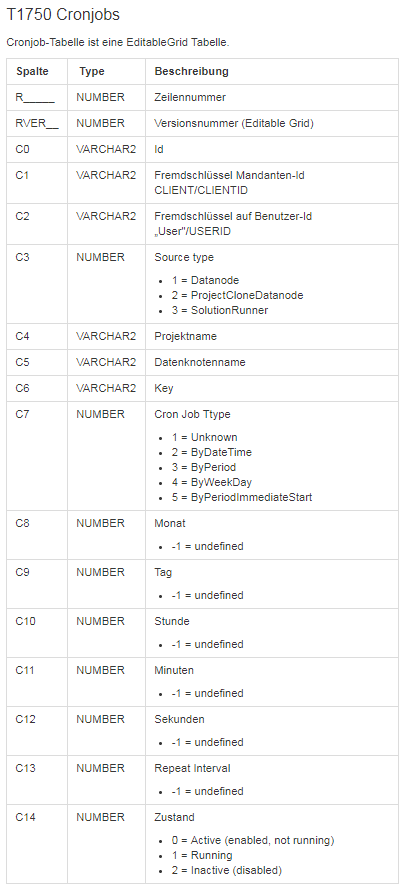The width and height of the screenshot is (404, 888).
Task: Select the Repeat Interval text
Action: click(193, 769)
